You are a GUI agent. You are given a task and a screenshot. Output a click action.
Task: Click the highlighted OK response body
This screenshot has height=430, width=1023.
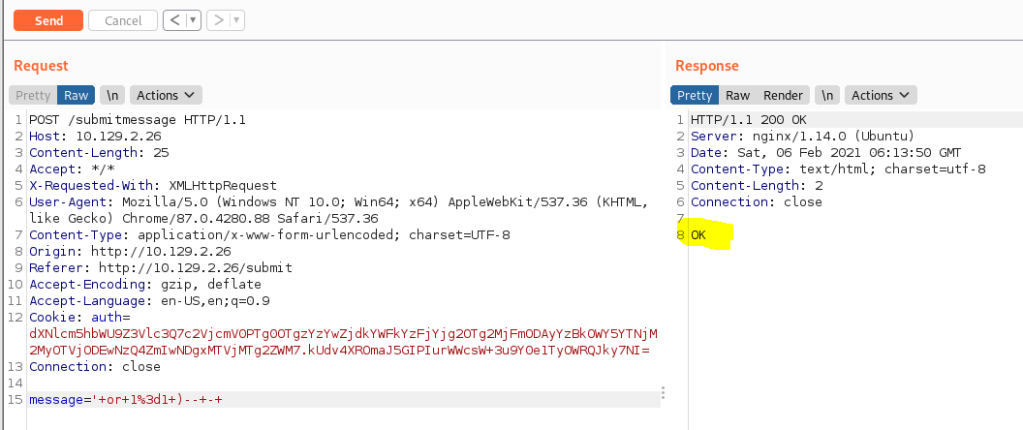point(698,235)
